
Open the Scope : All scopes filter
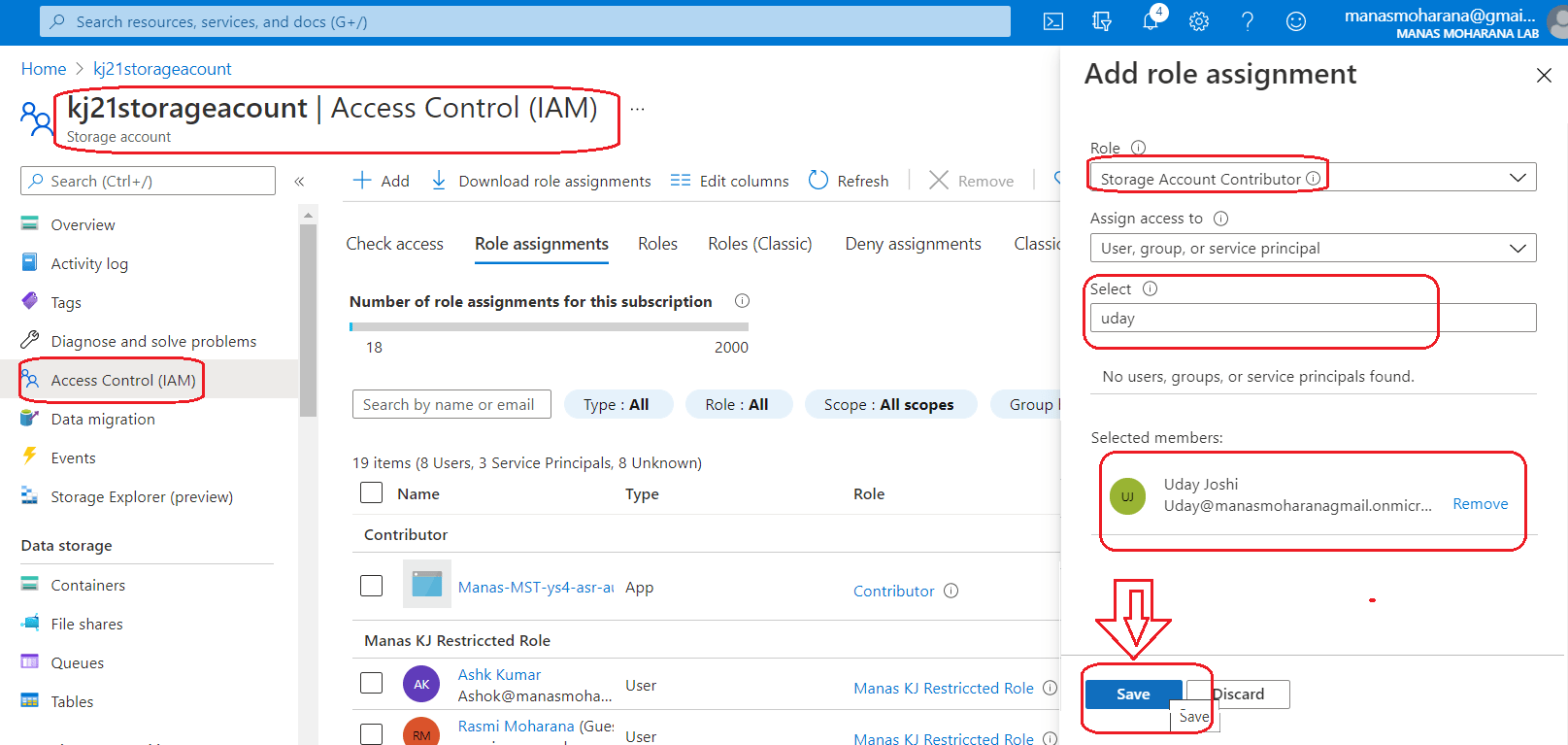coord(889,404)
